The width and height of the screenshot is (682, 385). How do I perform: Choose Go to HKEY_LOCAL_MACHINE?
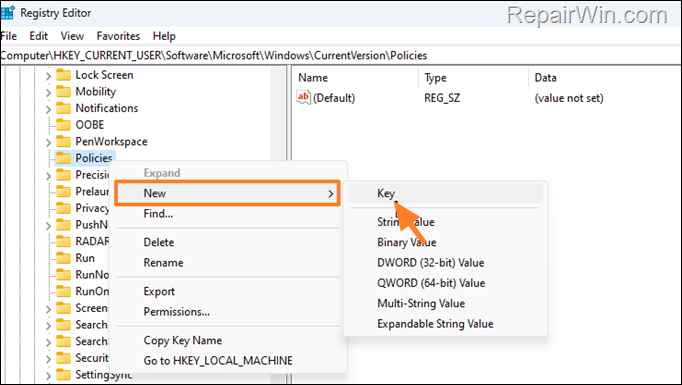click(227, 361)
